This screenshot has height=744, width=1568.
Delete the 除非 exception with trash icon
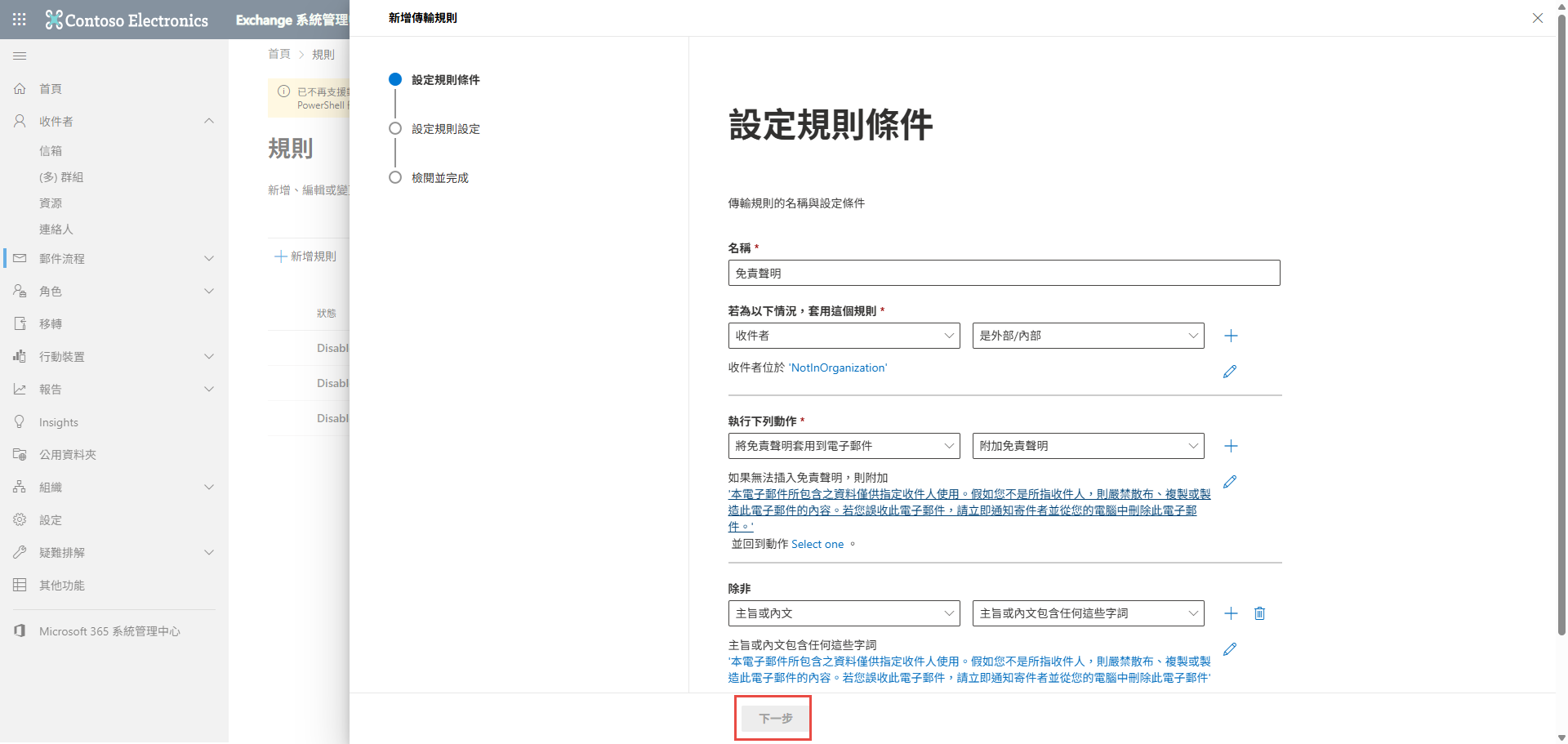tap(1259, 613)
